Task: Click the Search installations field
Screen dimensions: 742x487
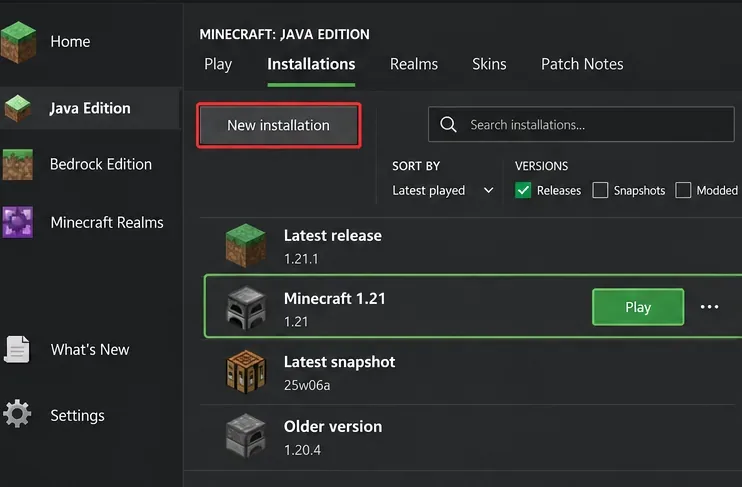Action: [x=581, y=124]
